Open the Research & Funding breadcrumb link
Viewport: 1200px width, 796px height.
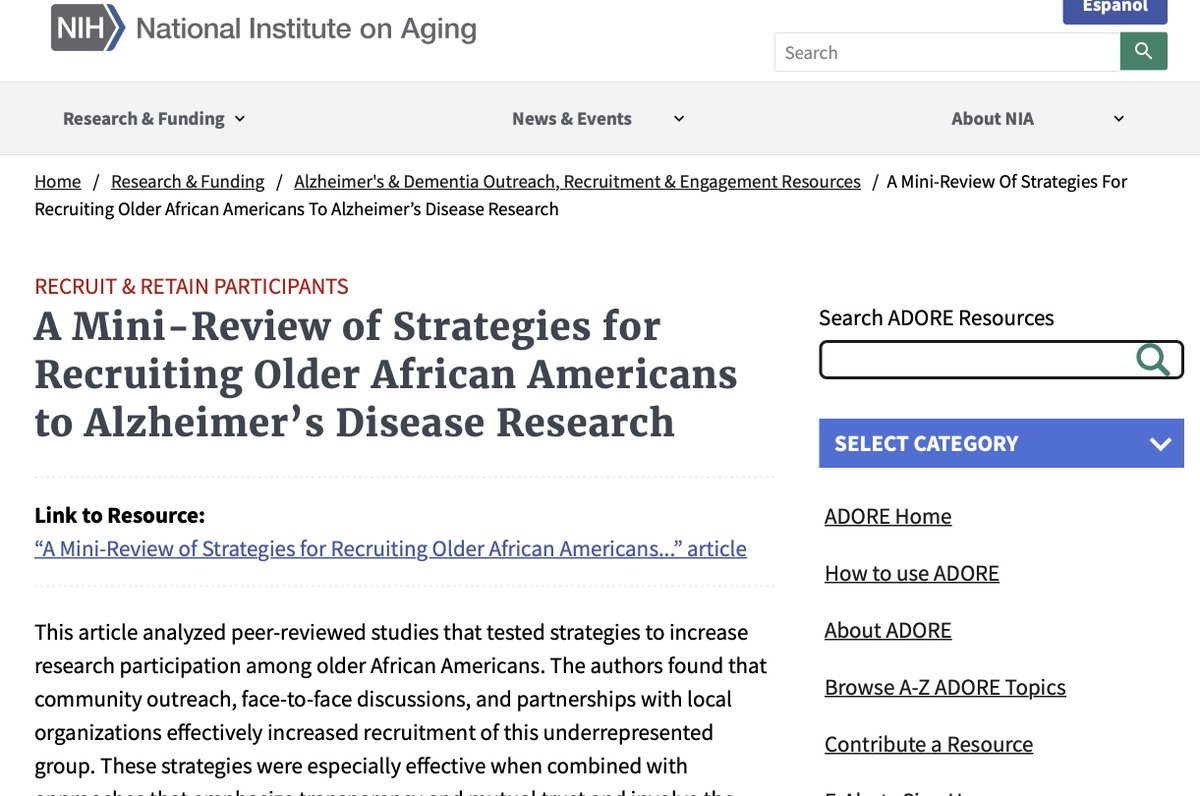click(187, 181)
